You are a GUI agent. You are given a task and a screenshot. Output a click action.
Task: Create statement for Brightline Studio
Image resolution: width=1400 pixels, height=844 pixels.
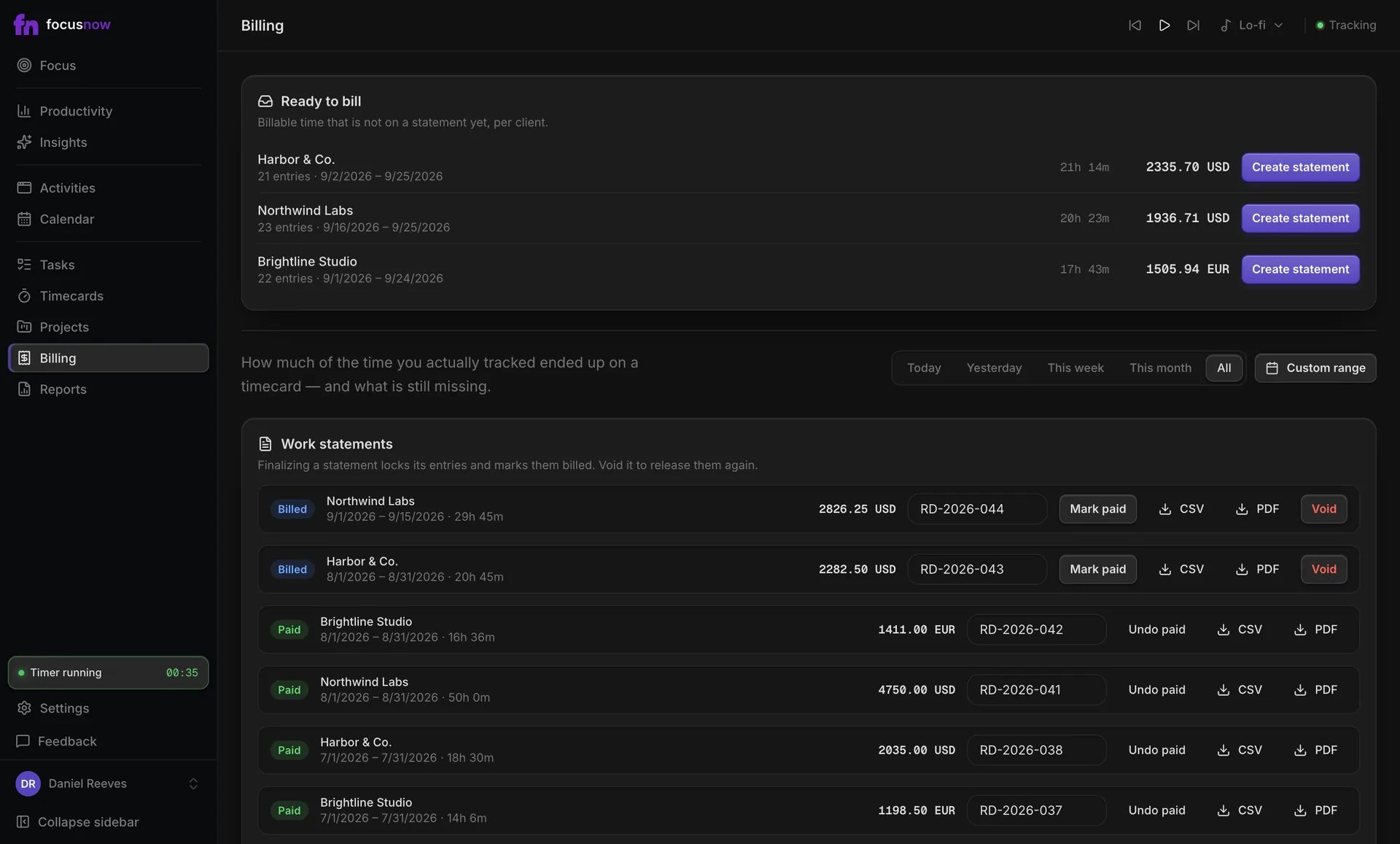click(1300, 269)
